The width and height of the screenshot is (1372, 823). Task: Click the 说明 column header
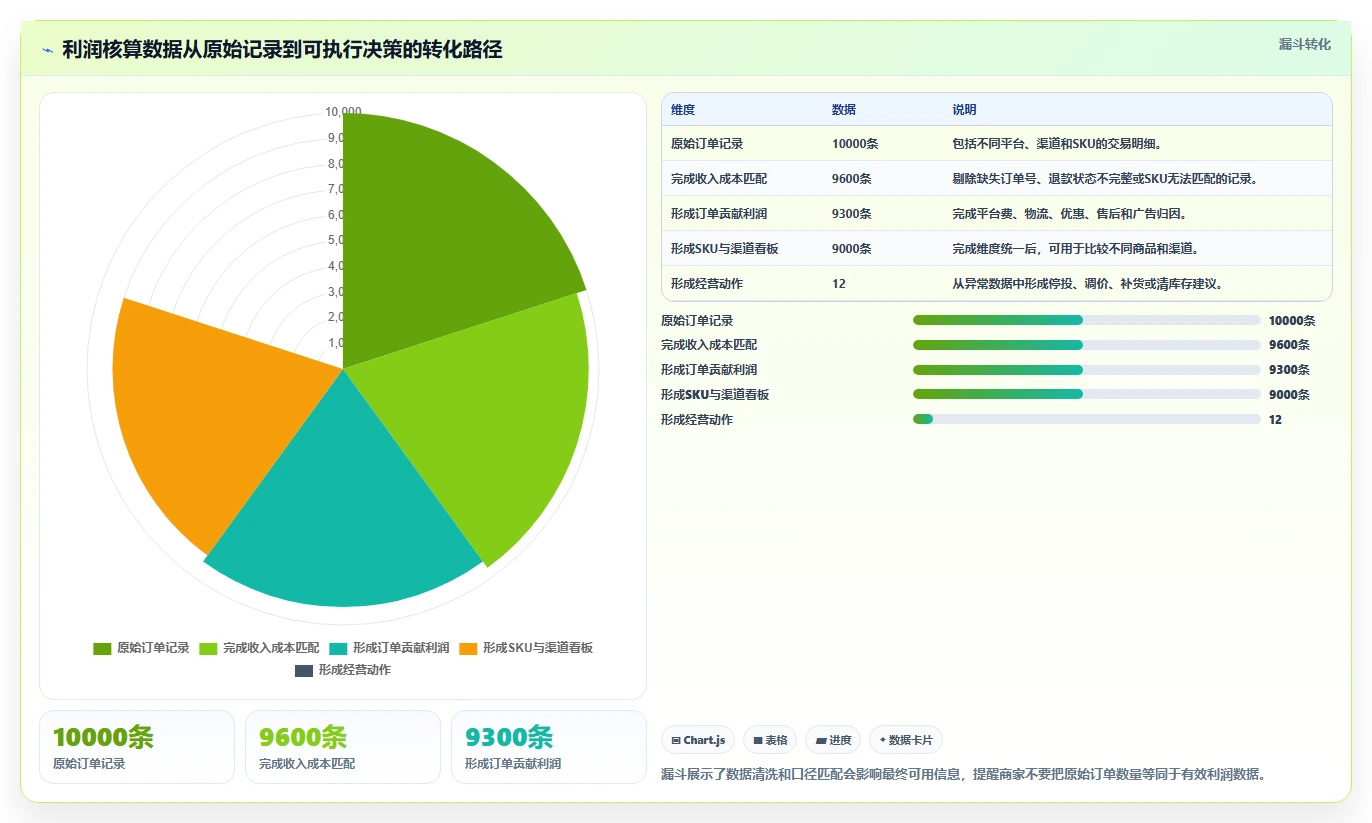point(964,110)
